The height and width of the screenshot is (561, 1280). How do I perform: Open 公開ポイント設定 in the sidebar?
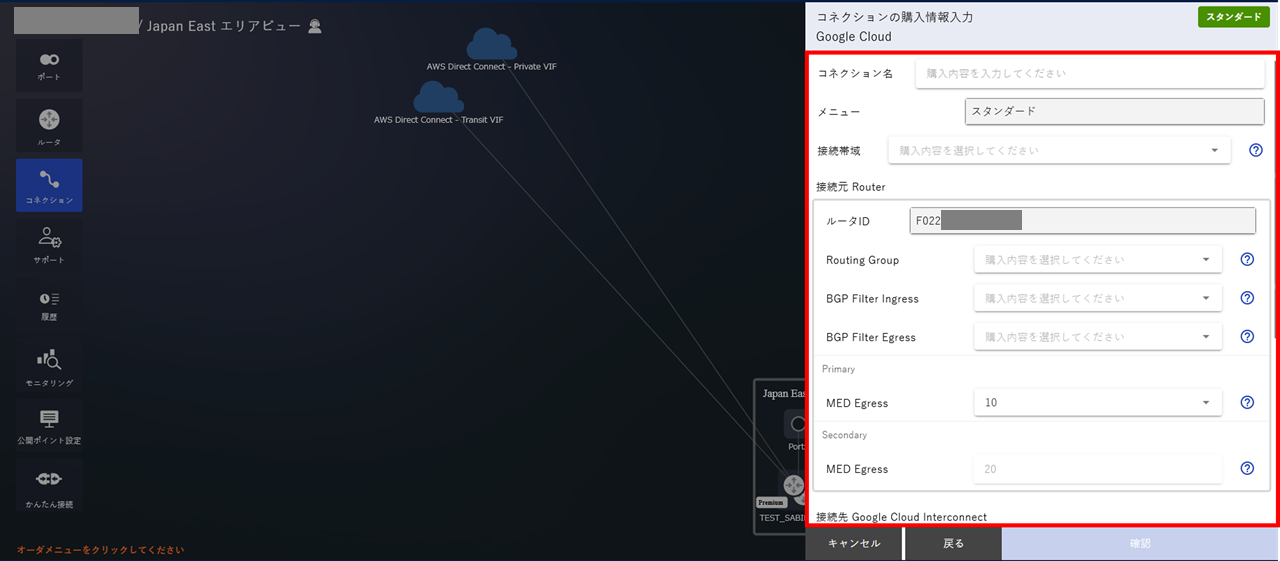click(49, 426)
